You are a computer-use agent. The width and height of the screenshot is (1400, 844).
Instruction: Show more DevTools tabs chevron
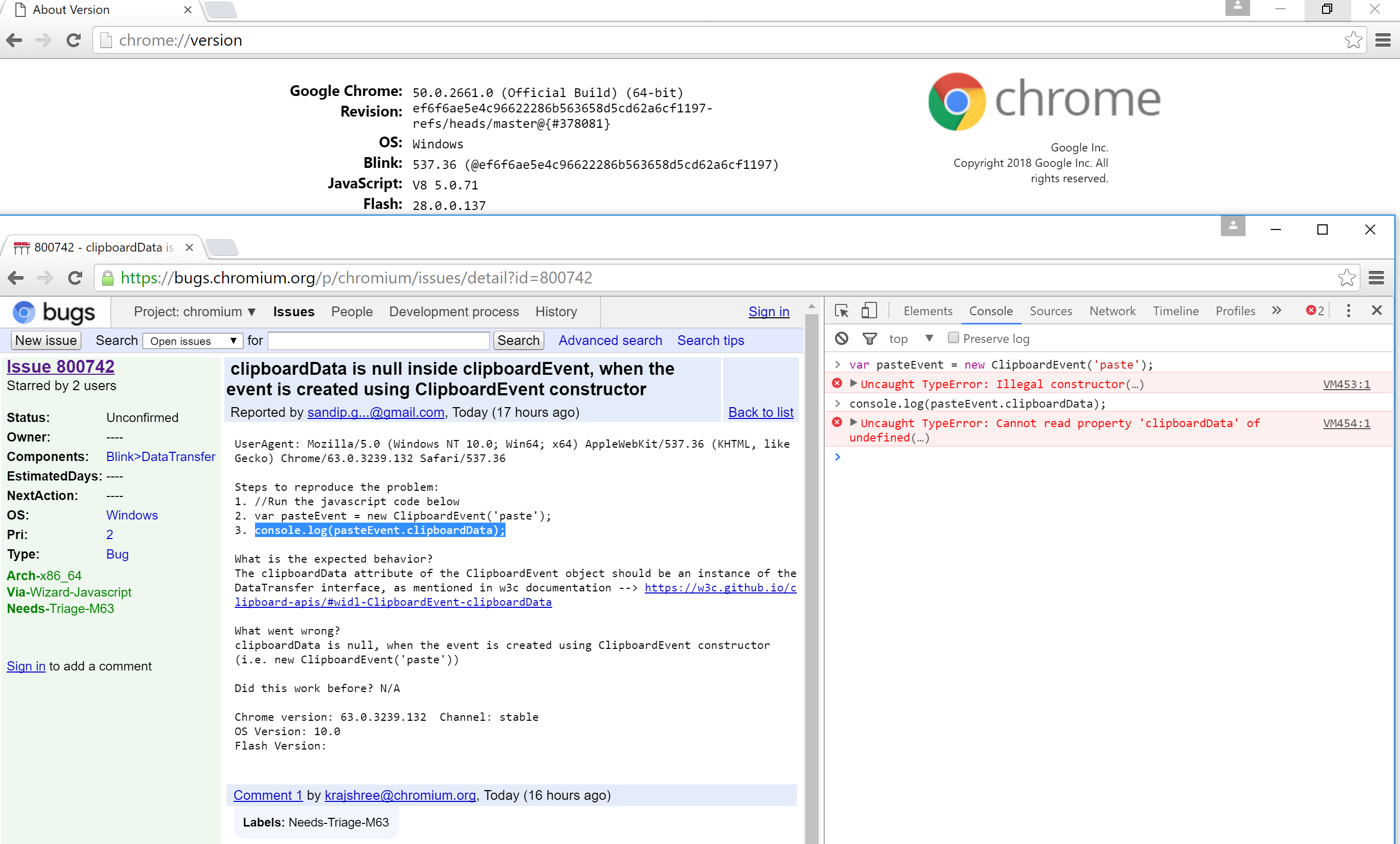1277,310
